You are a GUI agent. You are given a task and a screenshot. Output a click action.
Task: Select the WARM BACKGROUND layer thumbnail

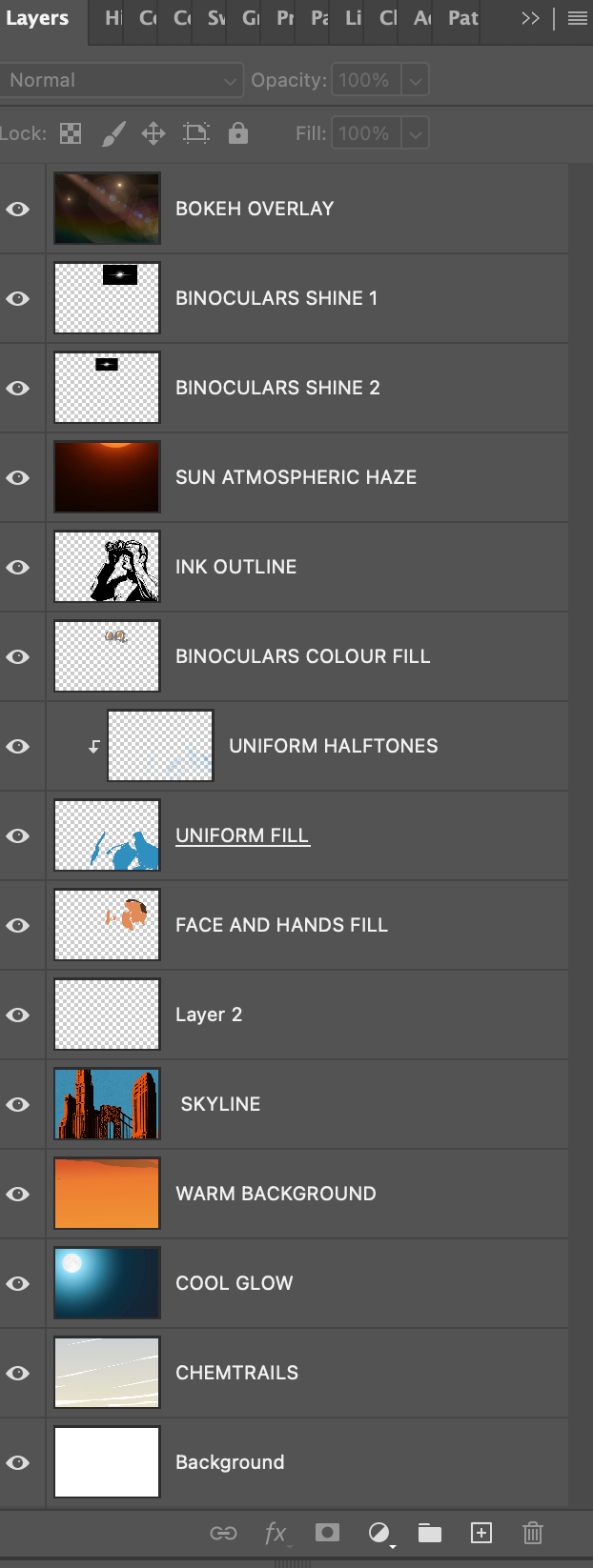pyautogui.click(x=107, y=1194)
